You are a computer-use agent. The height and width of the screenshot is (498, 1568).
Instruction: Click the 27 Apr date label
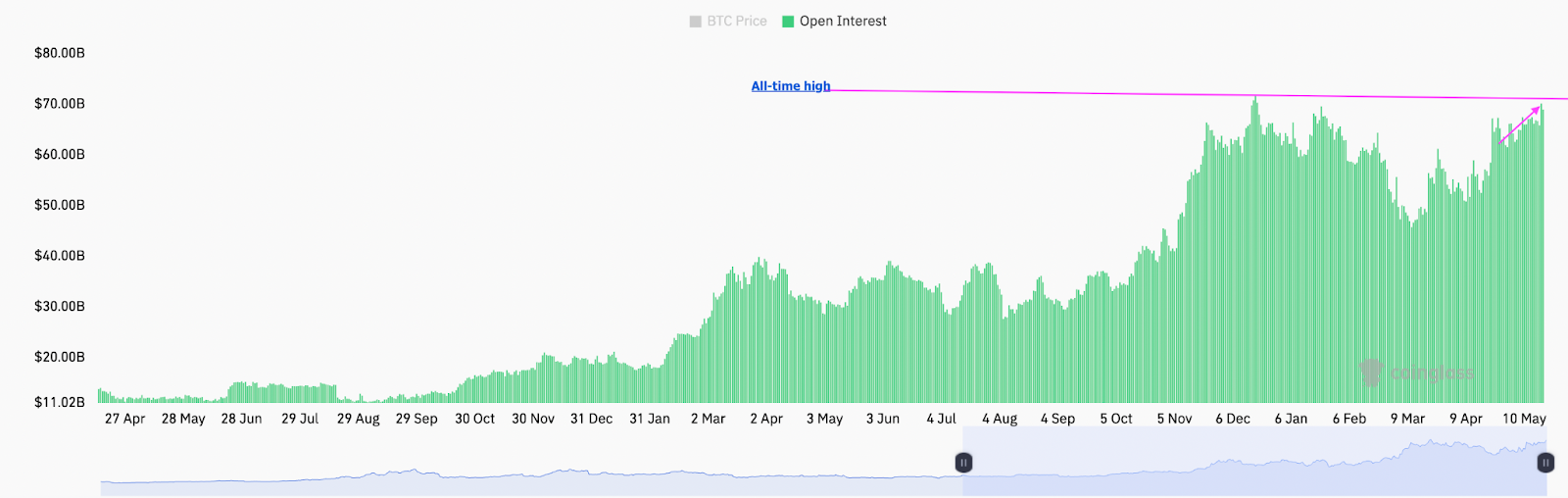click(x=124, y=419)
